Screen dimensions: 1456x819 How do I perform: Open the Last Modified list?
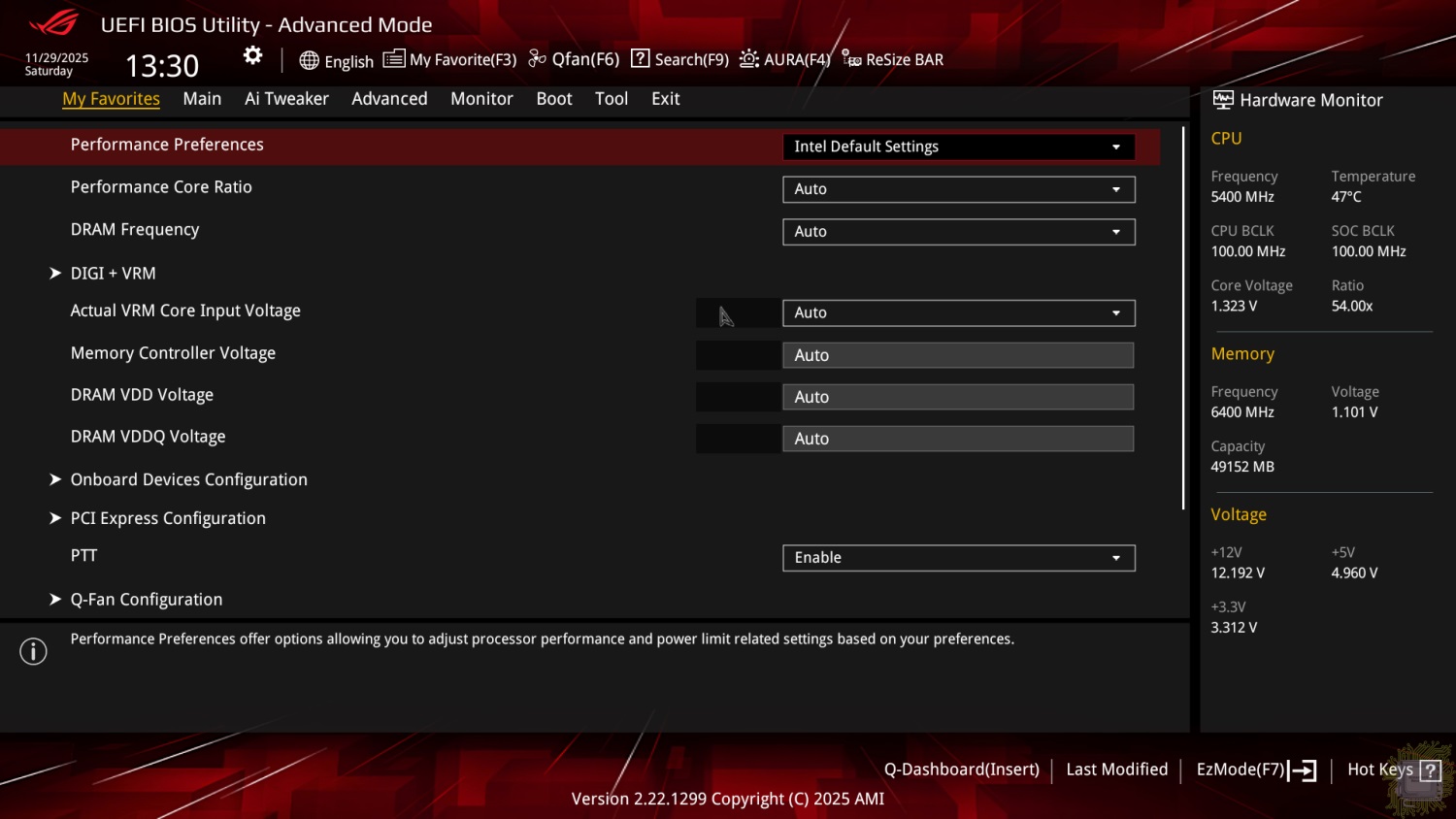1116,770
